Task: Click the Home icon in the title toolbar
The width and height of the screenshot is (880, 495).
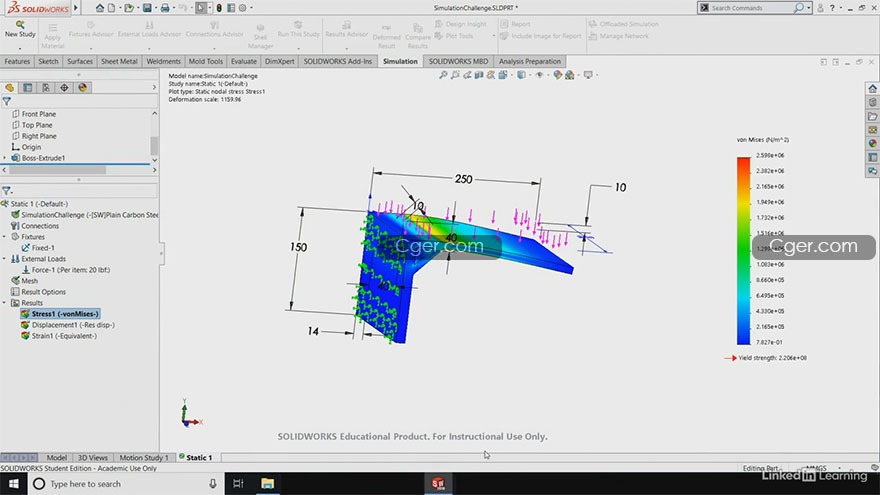Action: [99, 8]
